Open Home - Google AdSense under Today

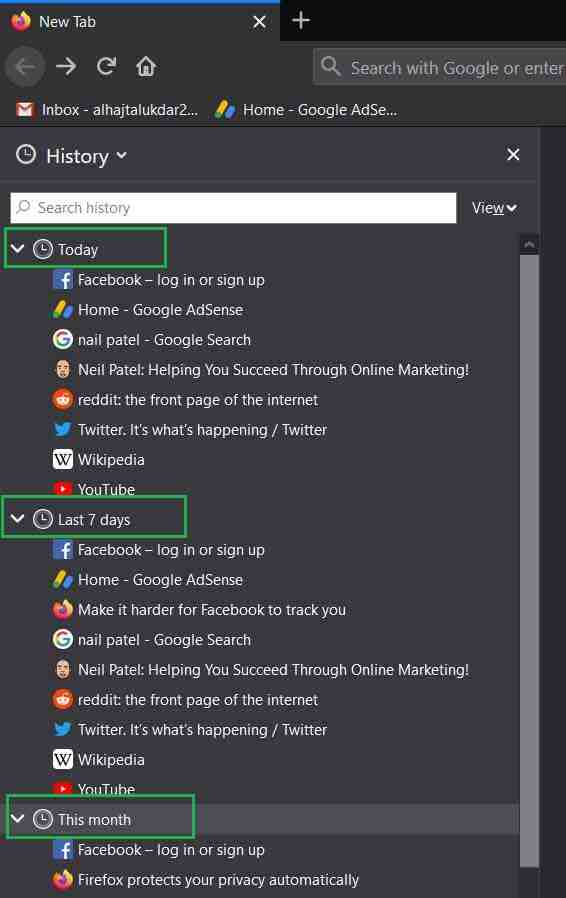click(148, 310)
